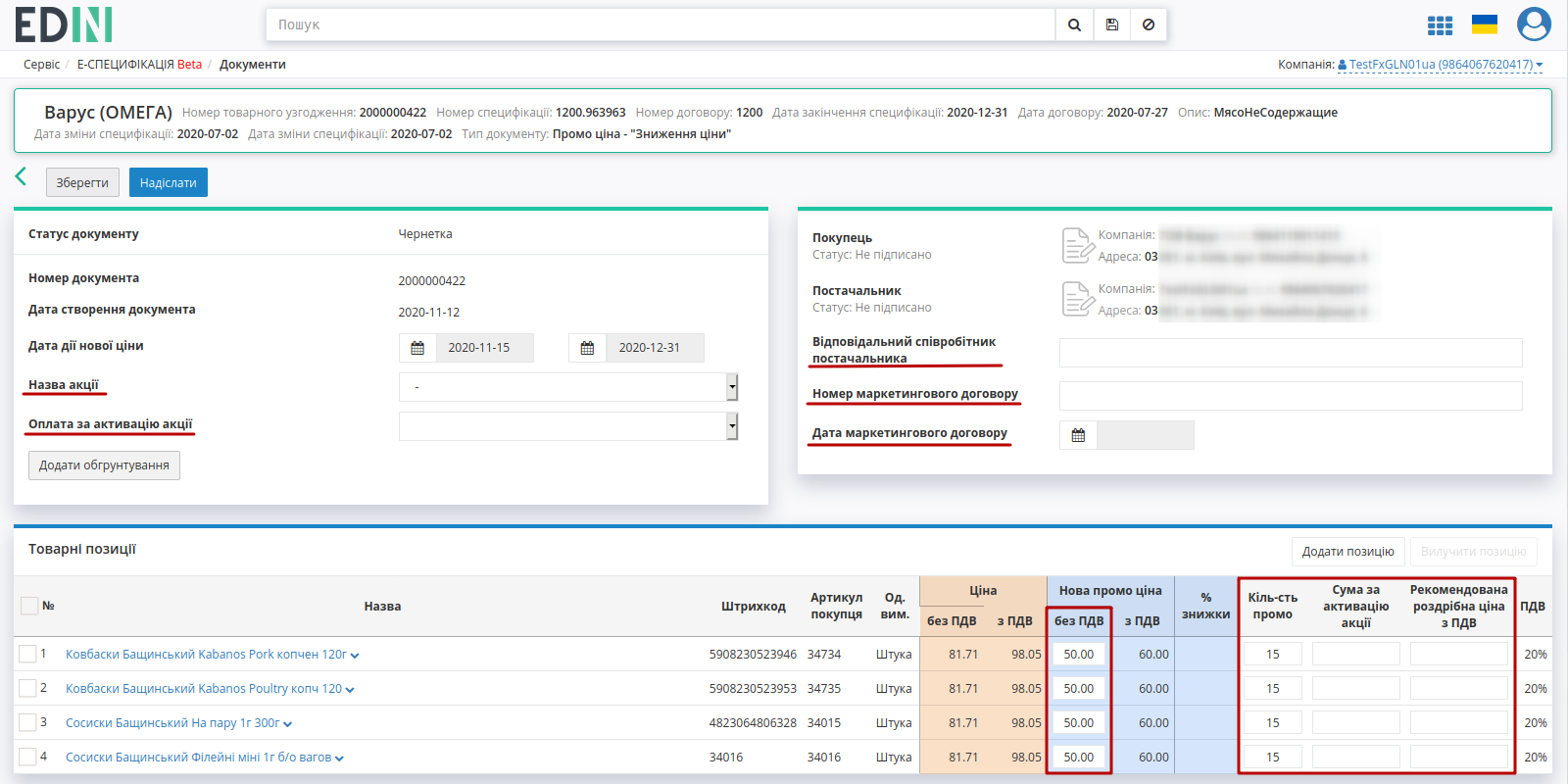Click the Штрихкод column header

754,606
